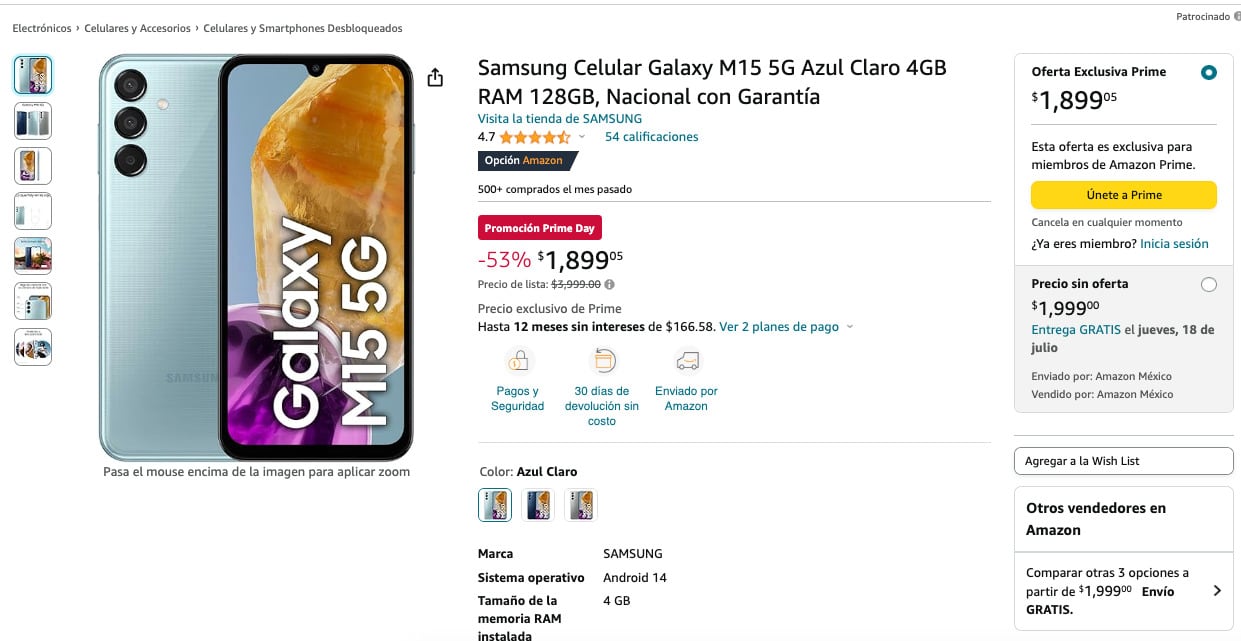
Task: Open the Pagos y Seguridad lock icon
Action: coord(518,360)
